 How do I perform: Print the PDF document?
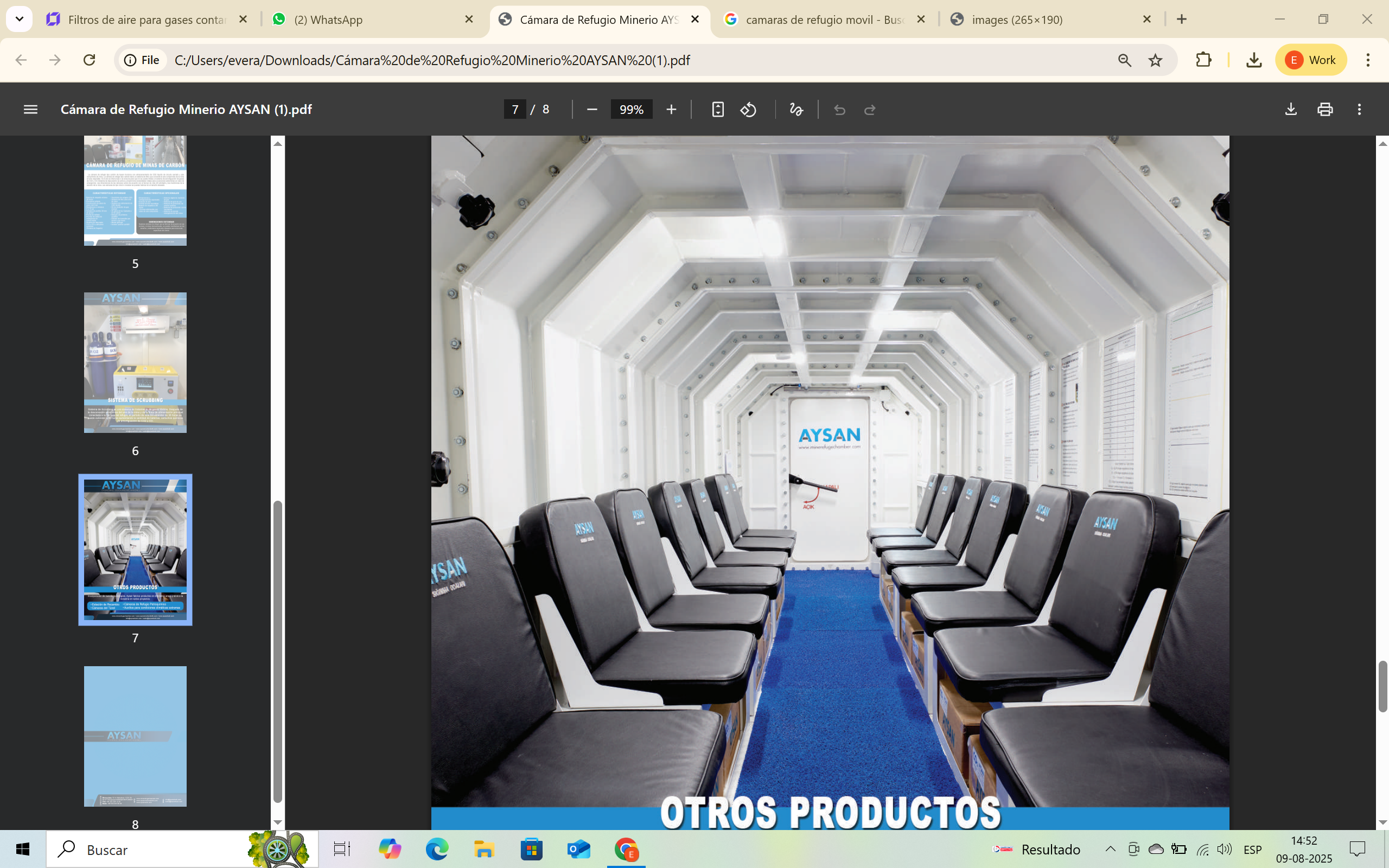point(1325,109)
